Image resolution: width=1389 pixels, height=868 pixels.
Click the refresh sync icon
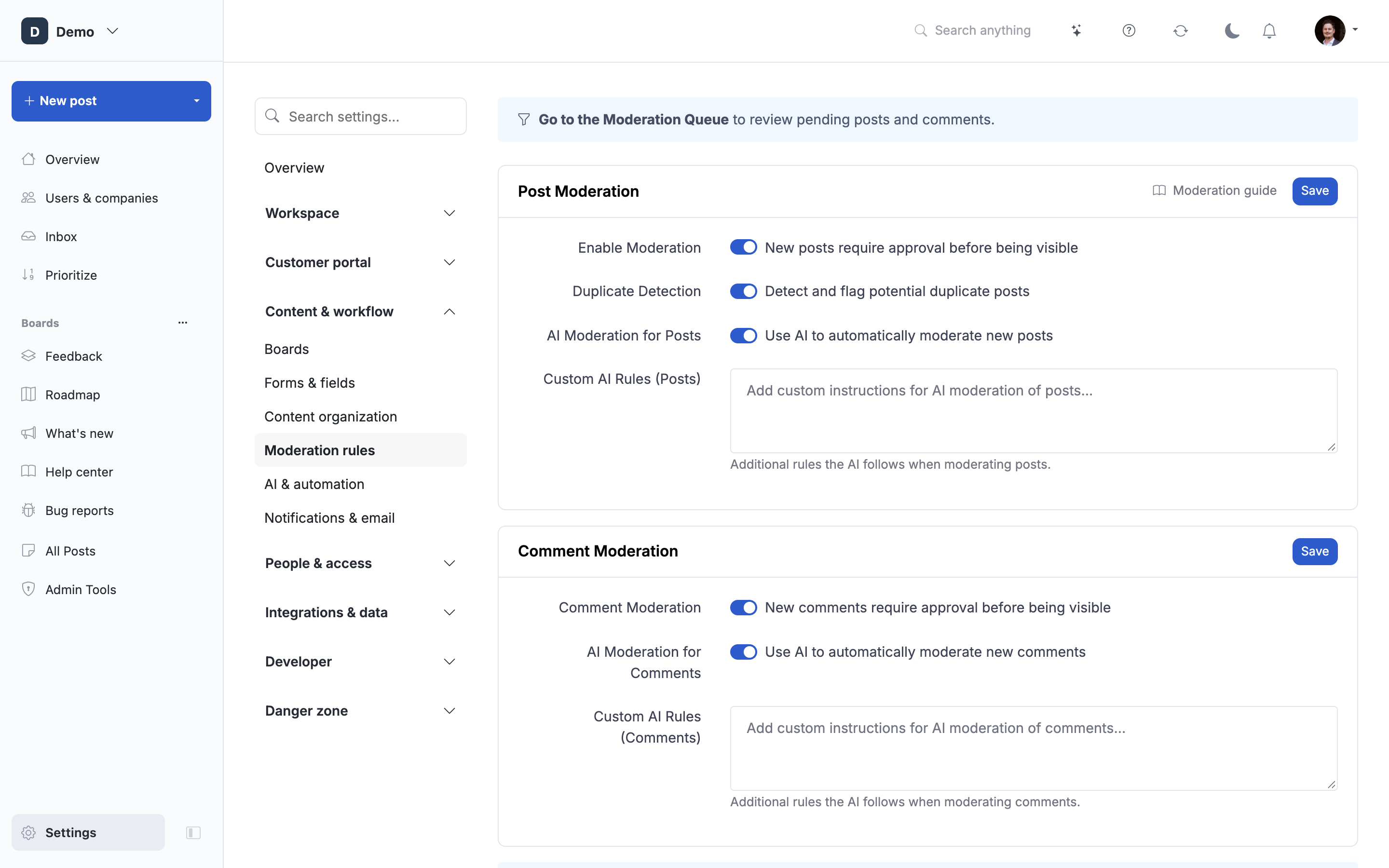[x=1180, y=30]
